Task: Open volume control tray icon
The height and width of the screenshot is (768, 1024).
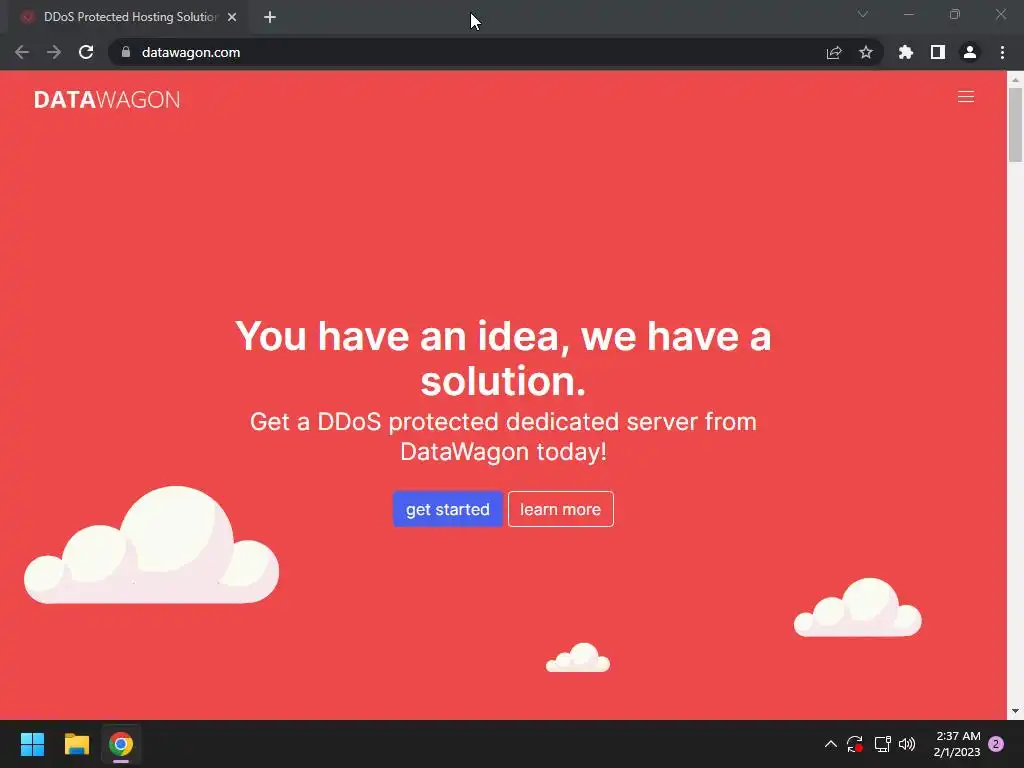Action: (x=907, y=744)
